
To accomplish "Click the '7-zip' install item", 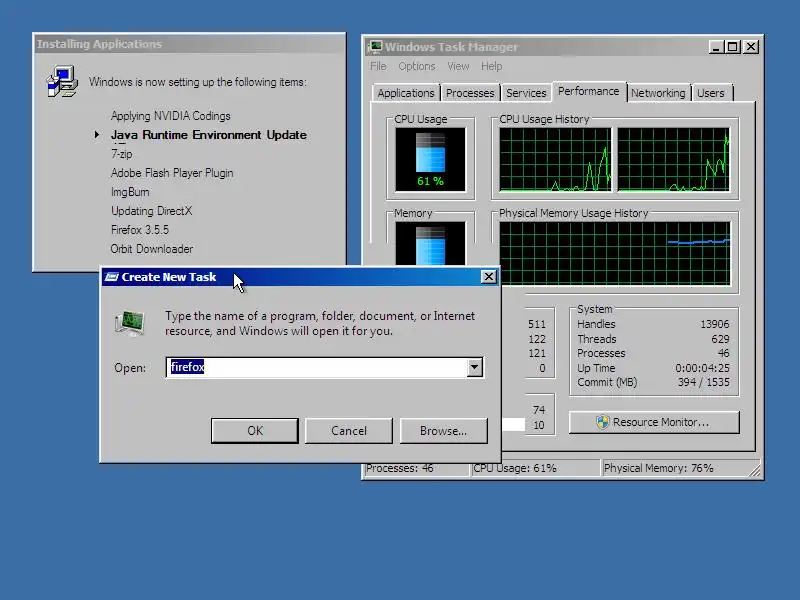I will click(121, 154).
